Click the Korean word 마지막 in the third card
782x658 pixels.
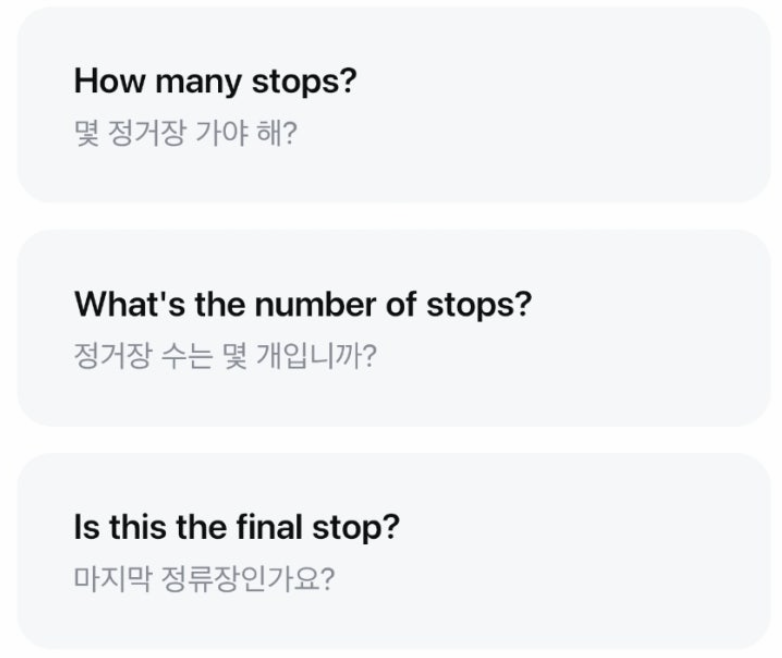click(112, 579)
